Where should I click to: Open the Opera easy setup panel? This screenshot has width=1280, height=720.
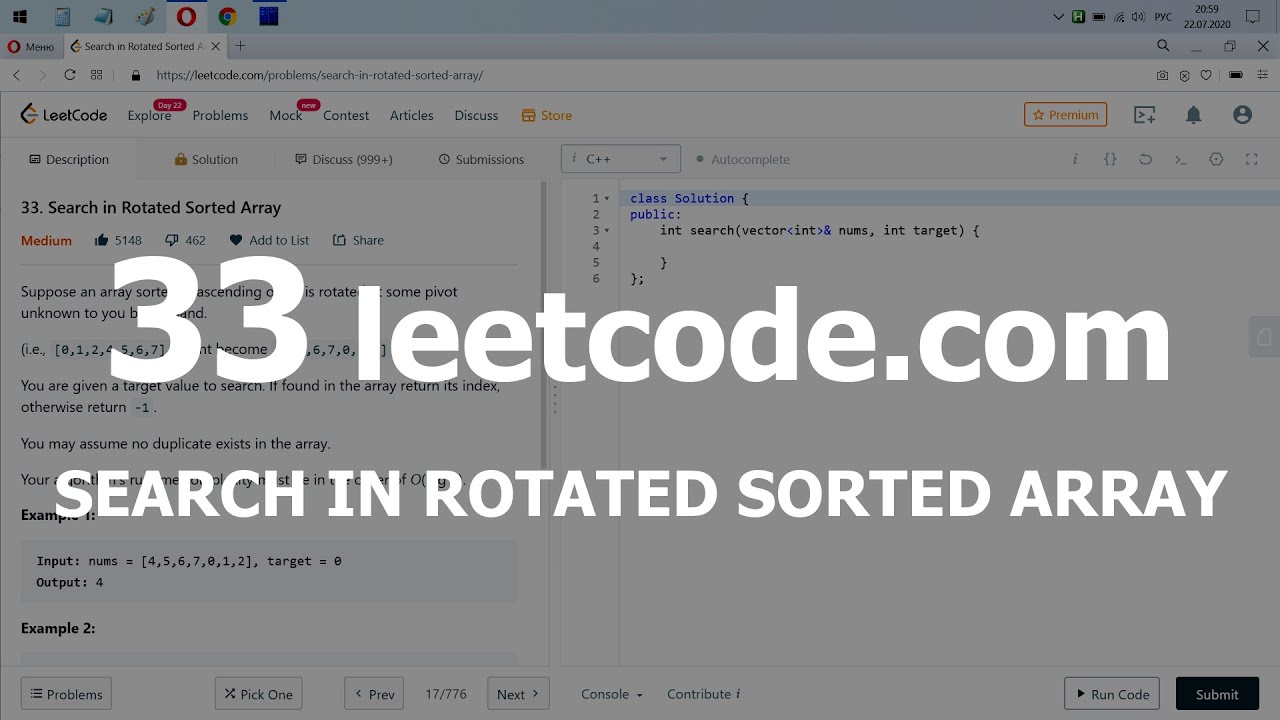pos(1263,75)
